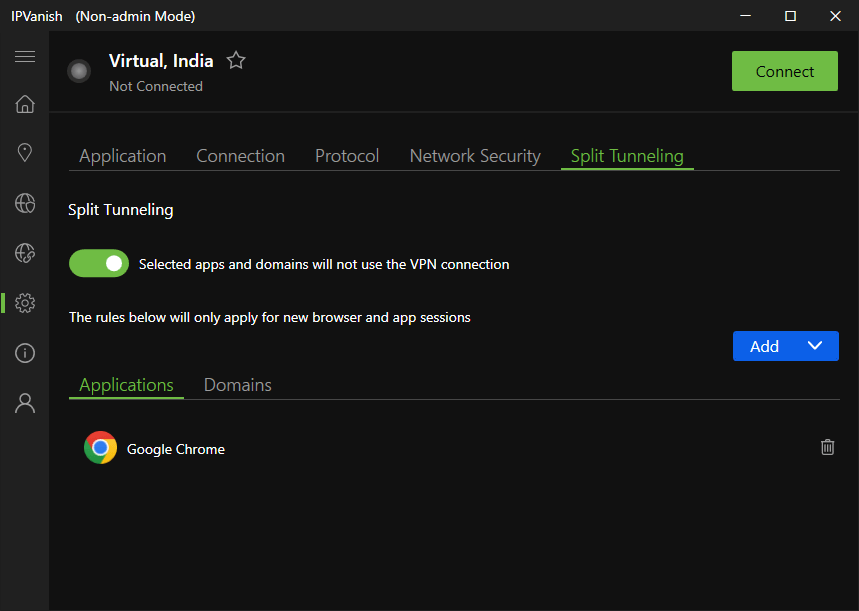Open the Protocol settings tab
The width and height of the screenshot is (859, 611).
click(347, 156)
